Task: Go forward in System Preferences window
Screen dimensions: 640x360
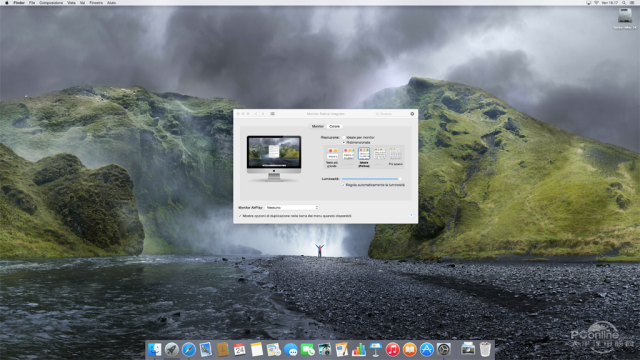Action: (262, 114)
